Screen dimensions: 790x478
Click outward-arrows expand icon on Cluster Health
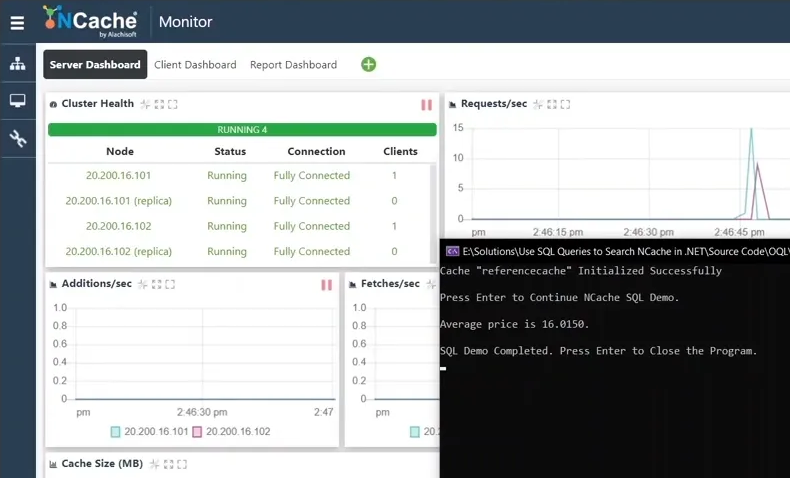tap(159, 104)
